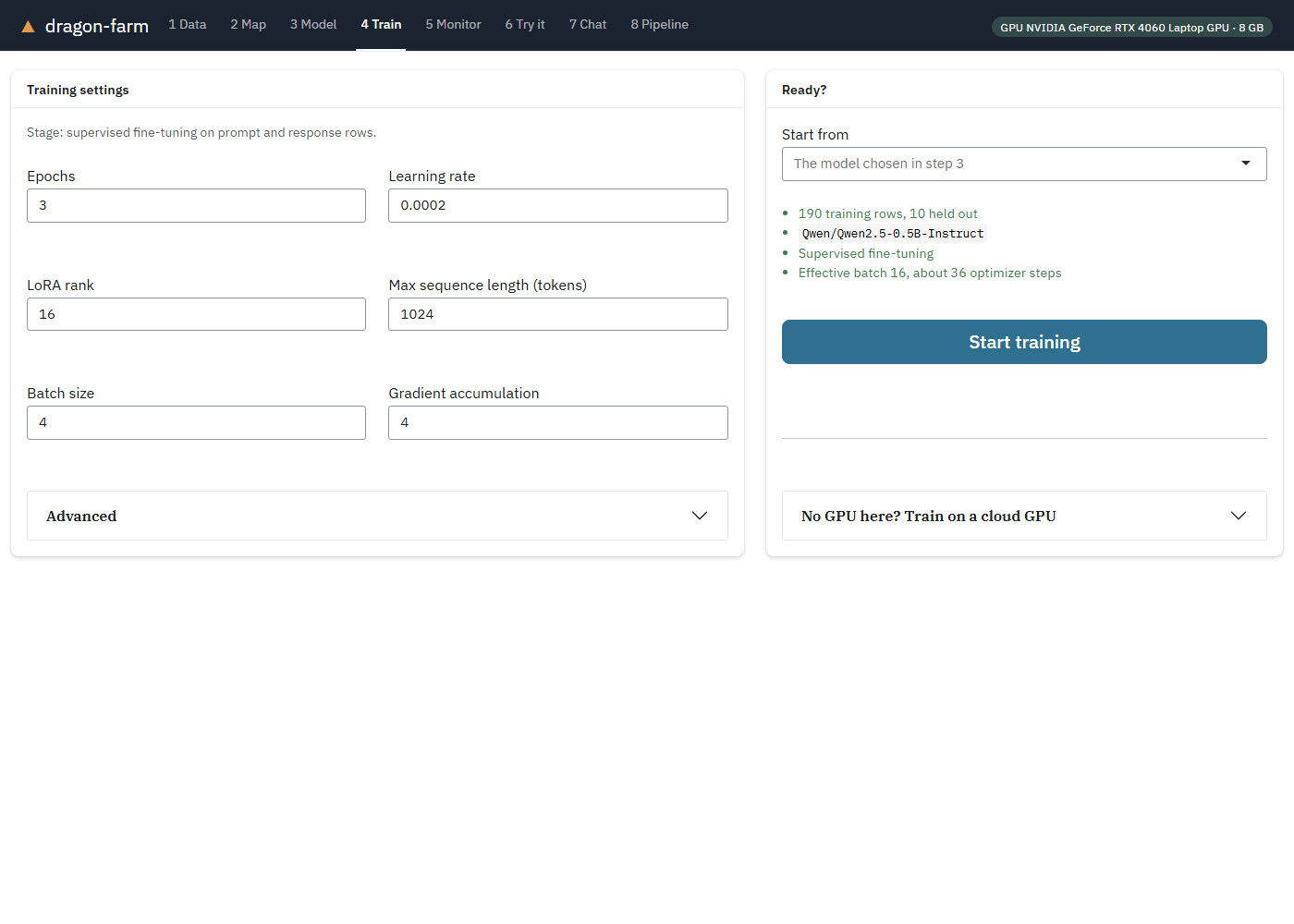Select the 4 Train tab
This screenshot has height=924, width=1294.
click(x=381, y=25)
